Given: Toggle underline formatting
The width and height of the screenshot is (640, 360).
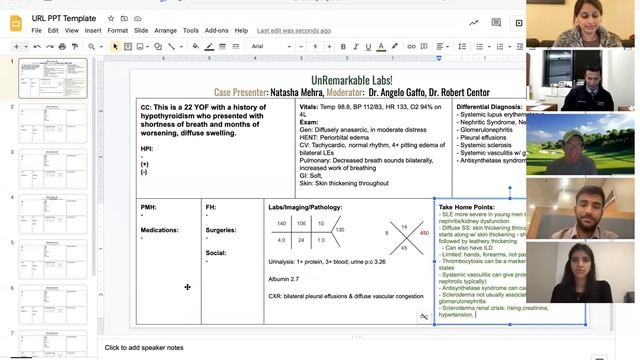Looking at the screenshot, I should [368, 47].
